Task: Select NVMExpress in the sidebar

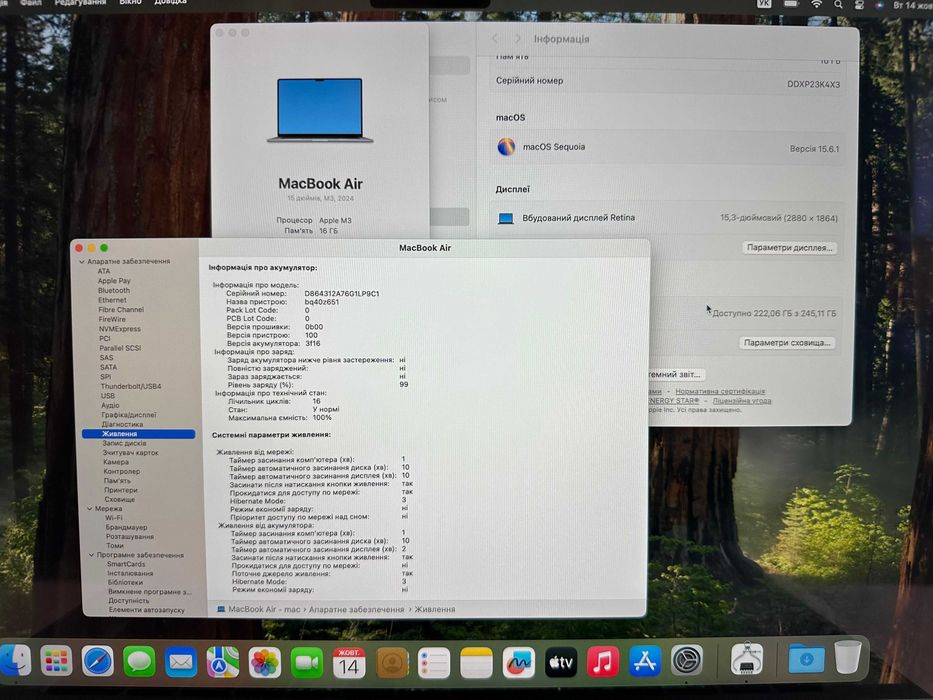Action: tap(120, 329)
